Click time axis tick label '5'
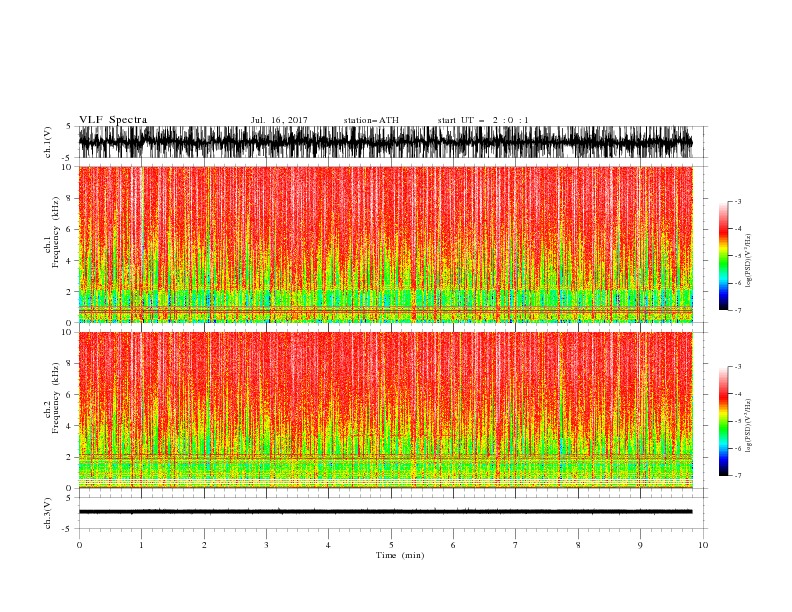This screenshot has width=792, height=612. (391, 545)
